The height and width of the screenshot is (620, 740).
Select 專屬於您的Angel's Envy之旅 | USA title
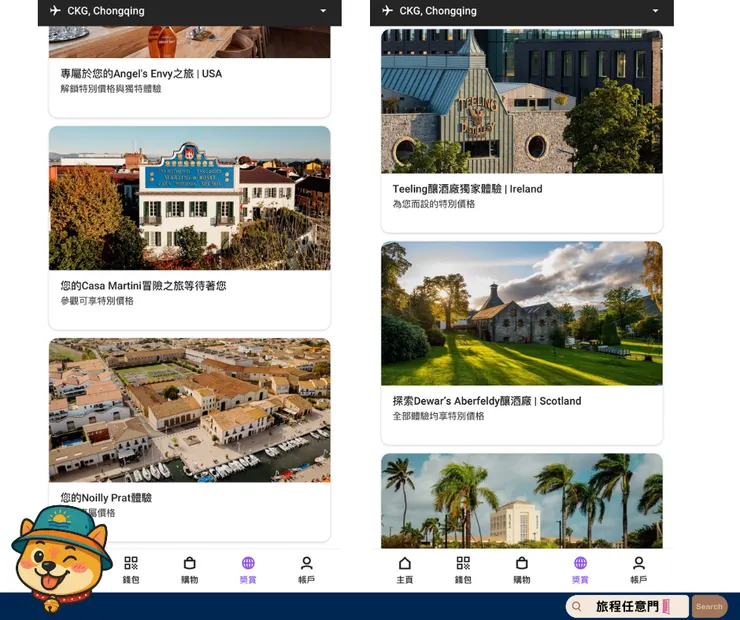pos(141,74)
